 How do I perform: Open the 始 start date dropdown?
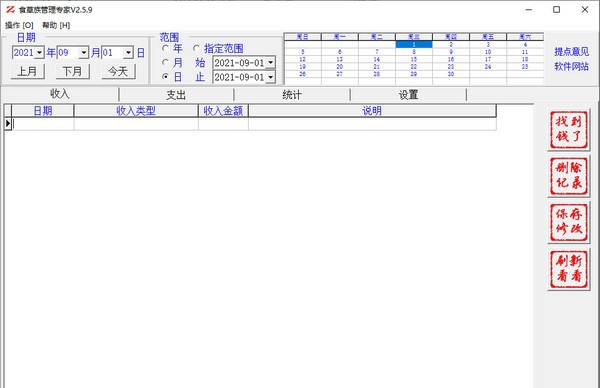271,62
